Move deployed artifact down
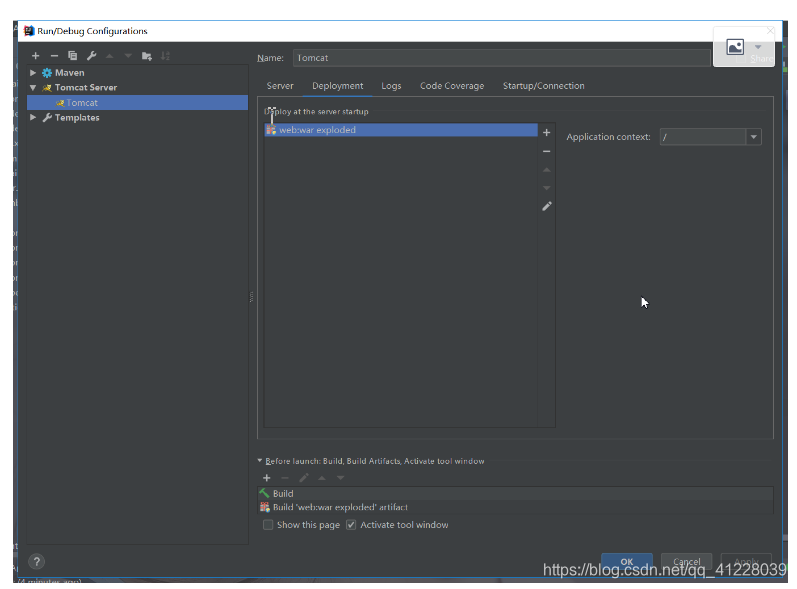797x589 pixels. tap(546, 188)
